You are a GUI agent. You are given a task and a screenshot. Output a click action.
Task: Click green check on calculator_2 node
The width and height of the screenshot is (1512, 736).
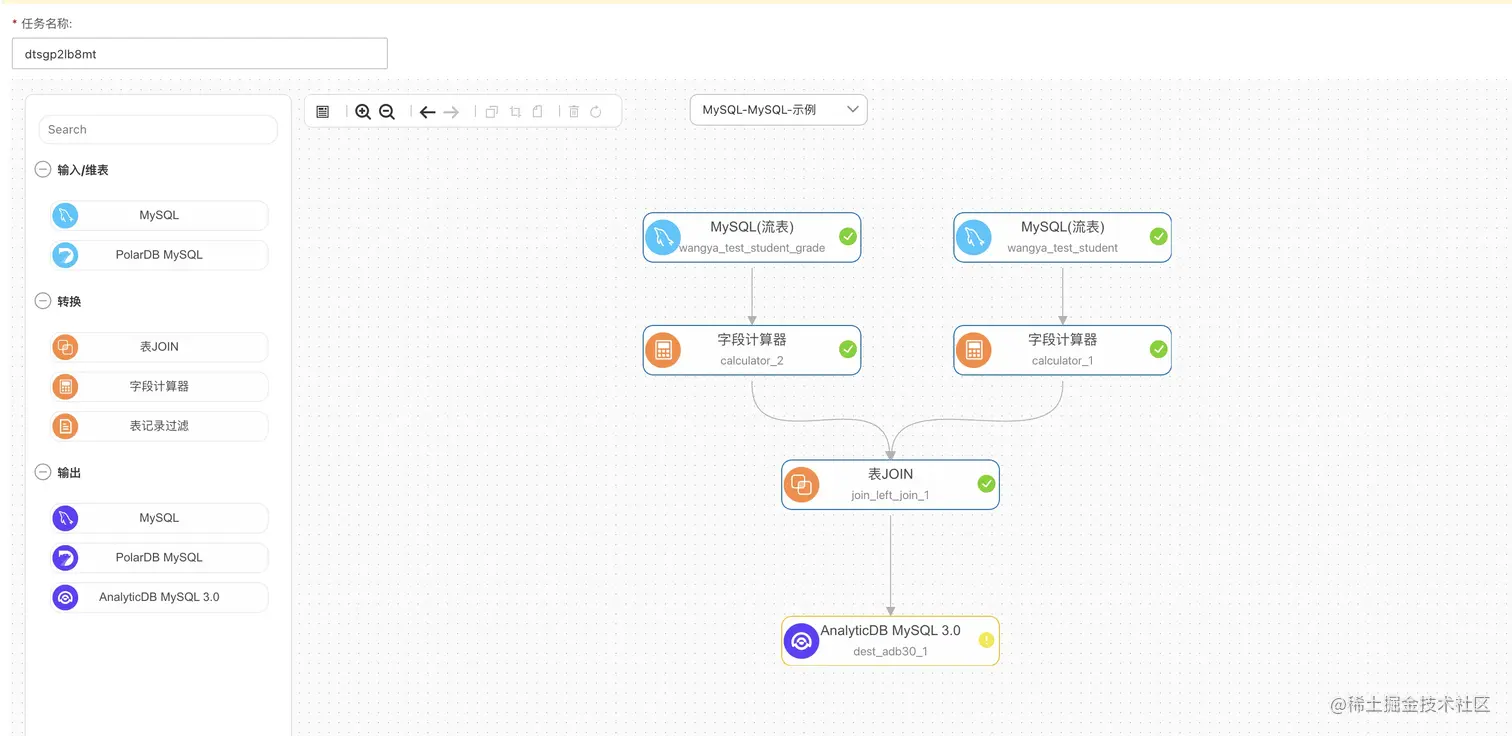click(x=848, y=350)
